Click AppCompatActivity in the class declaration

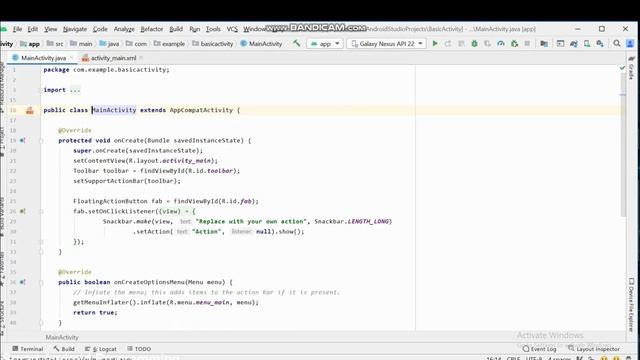(201, 110)
